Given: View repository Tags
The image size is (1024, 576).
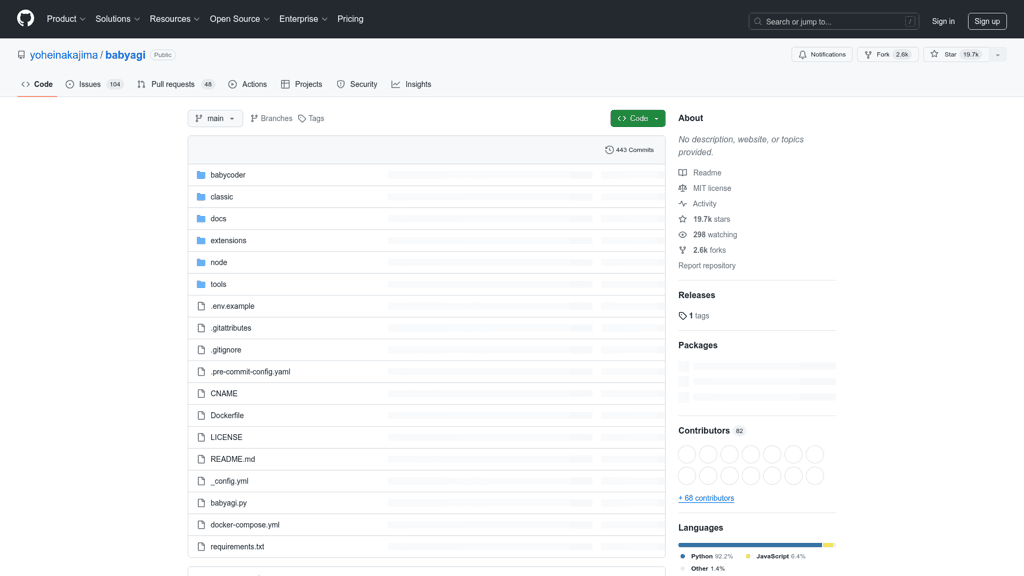Looking at the screenshot, I should [x=311, y=118].
